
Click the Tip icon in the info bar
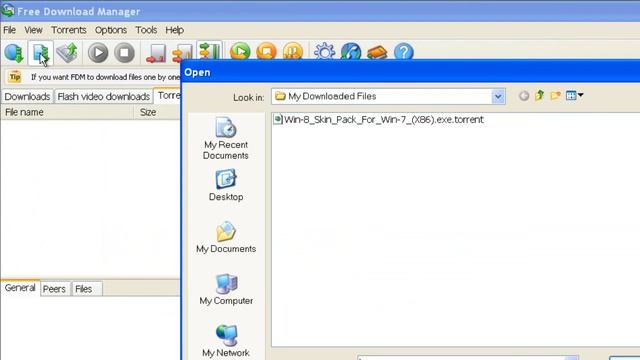(x=15, y=76)
